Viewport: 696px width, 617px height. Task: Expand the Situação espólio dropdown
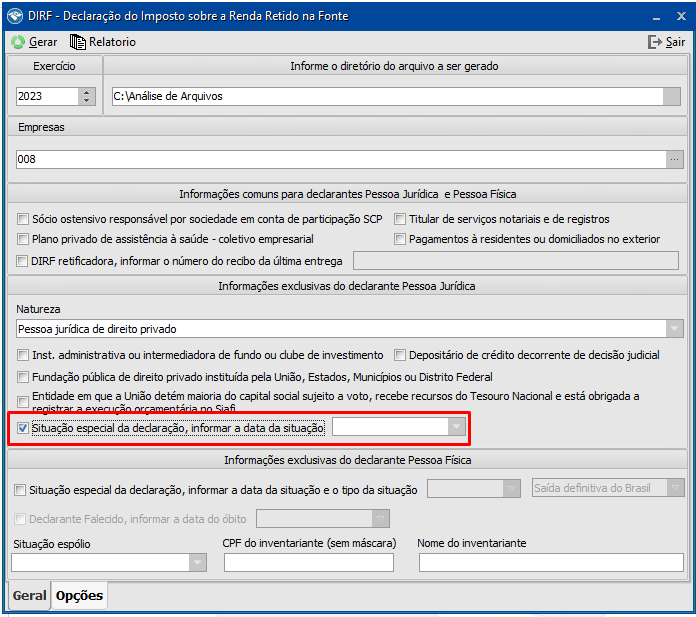(198, 562)
